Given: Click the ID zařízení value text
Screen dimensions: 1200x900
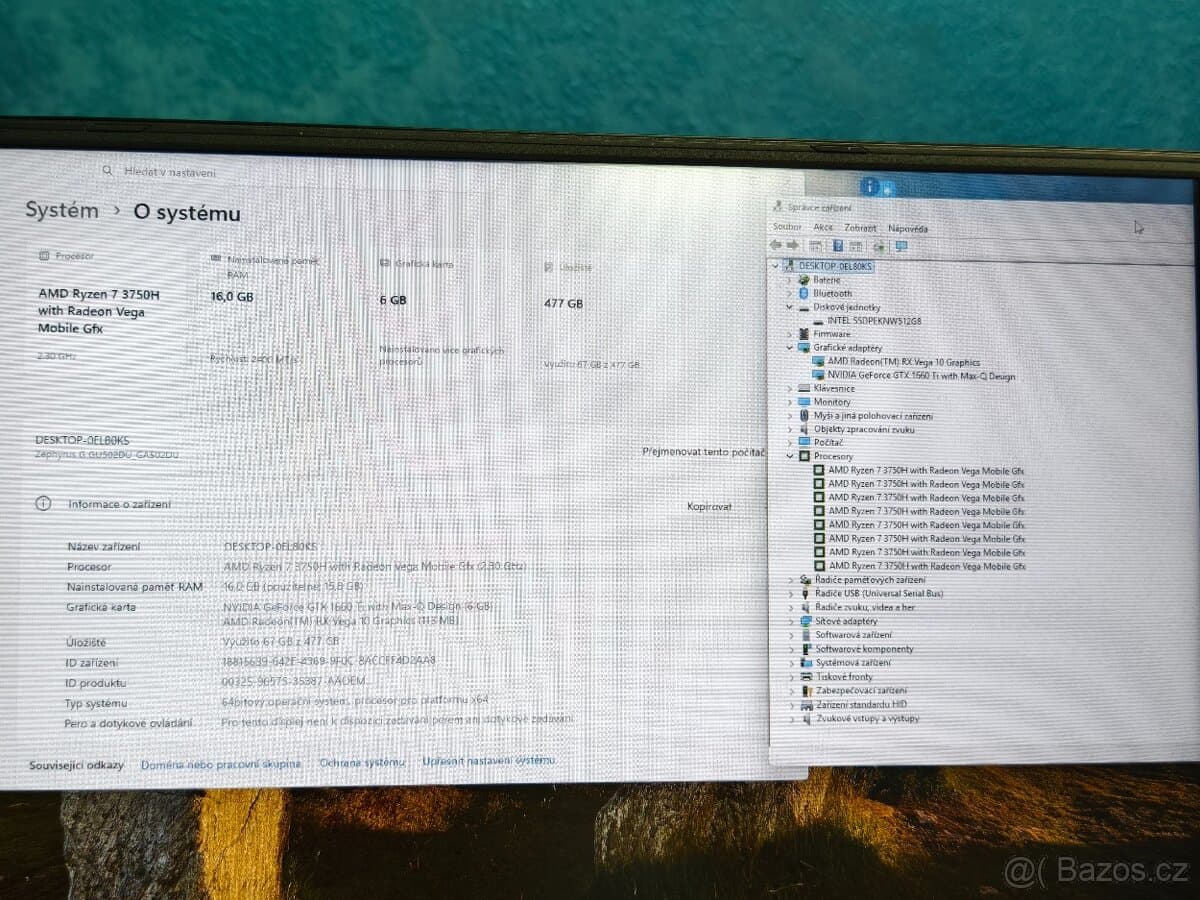Looking at the screenshot, I should 328,661.
